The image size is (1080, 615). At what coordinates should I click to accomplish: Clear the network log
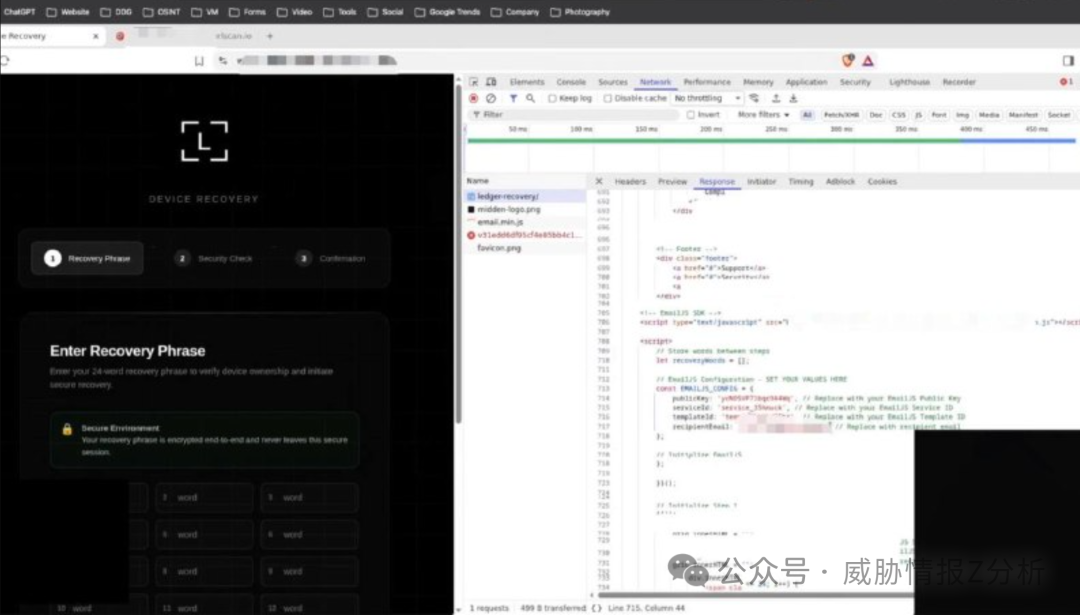tap(490, 98)
